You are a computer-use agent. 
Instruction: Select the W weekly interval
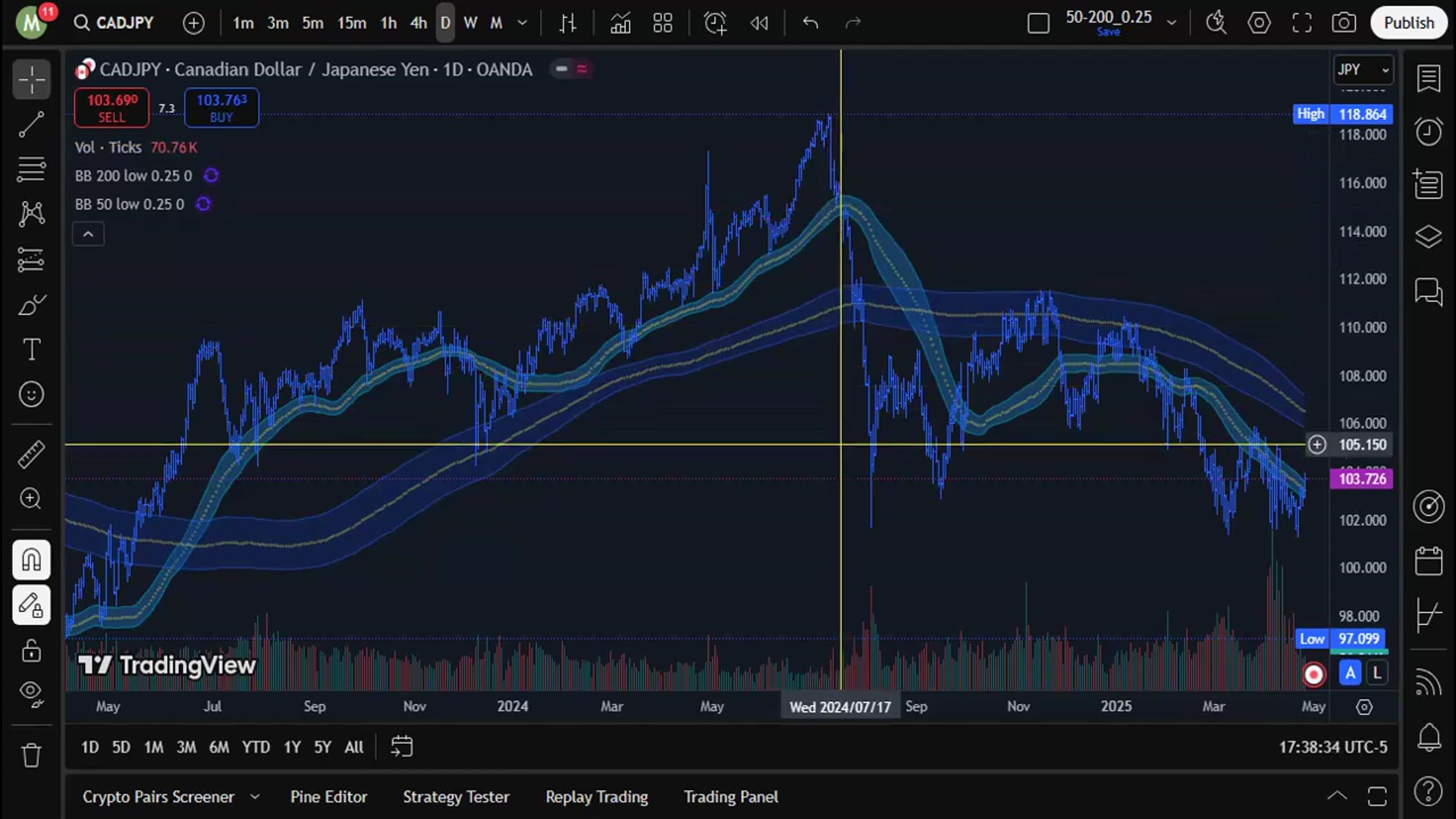coord(470,23)
